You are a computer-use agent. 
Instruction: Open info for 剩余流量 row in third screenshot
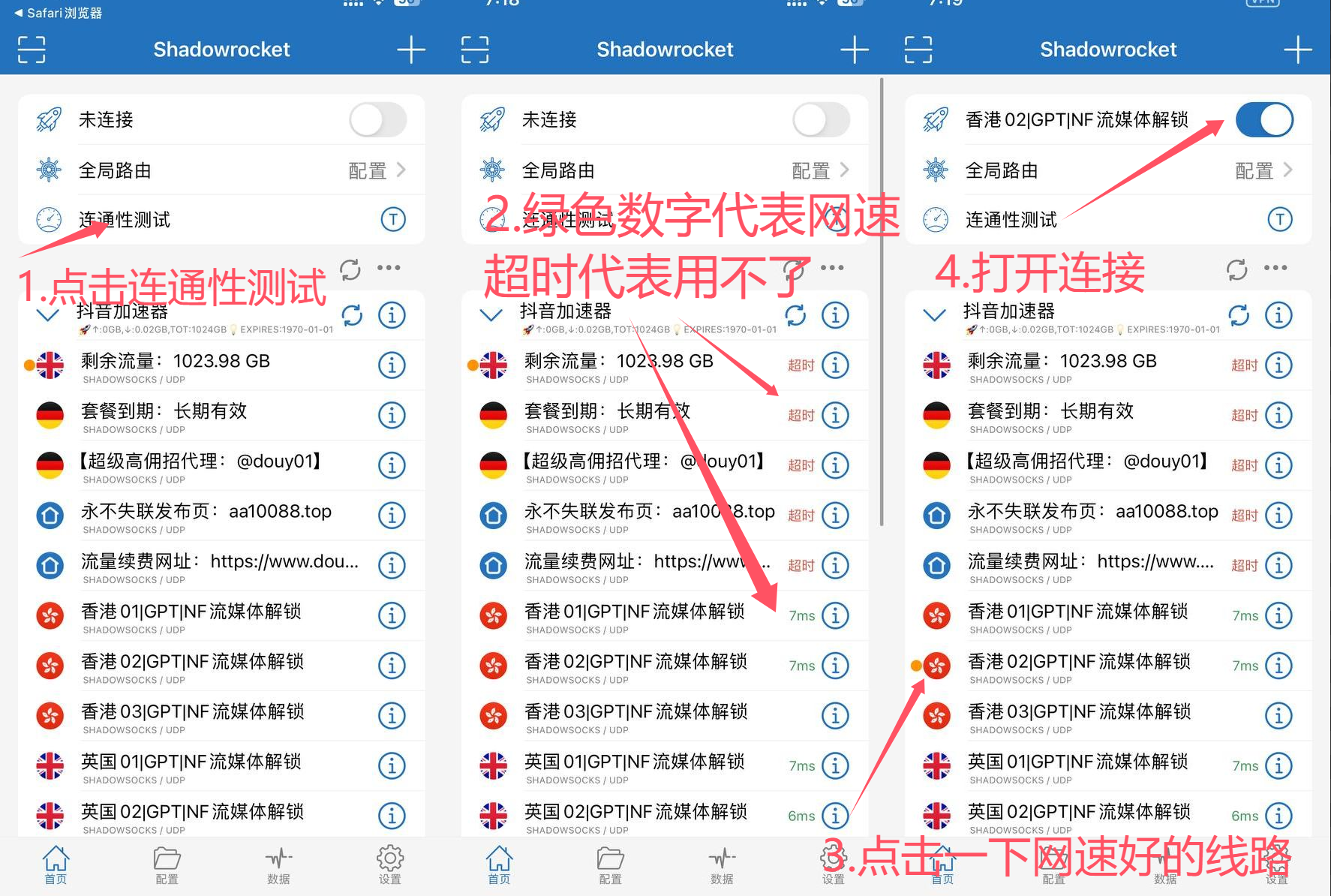[x=1278, y=365]
